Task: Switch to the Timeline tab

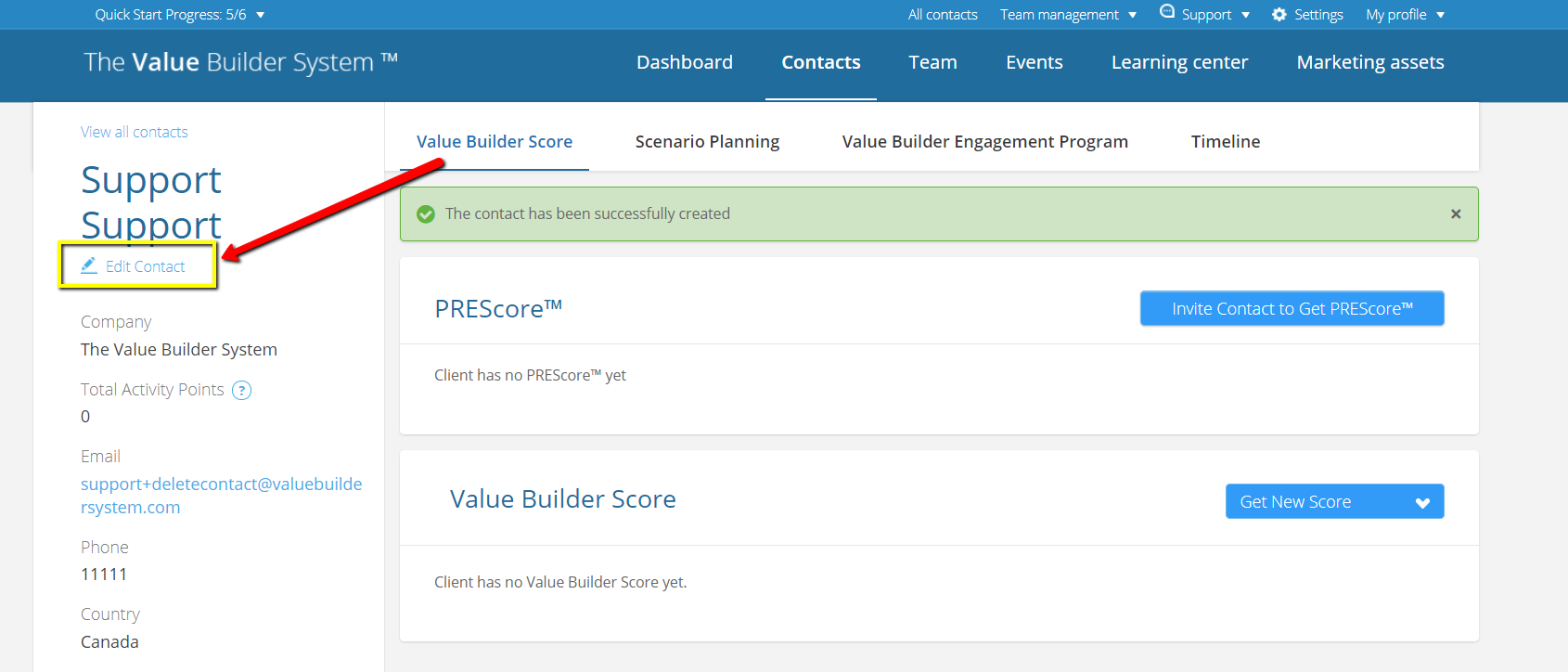Action: tap(1226, 142)
